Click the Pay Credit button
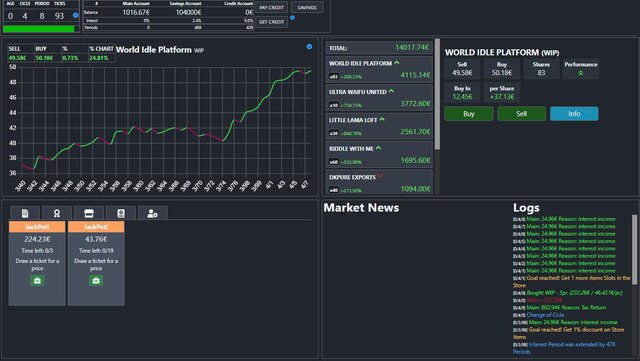Screen dimensions: 640x361 [271, 7]
